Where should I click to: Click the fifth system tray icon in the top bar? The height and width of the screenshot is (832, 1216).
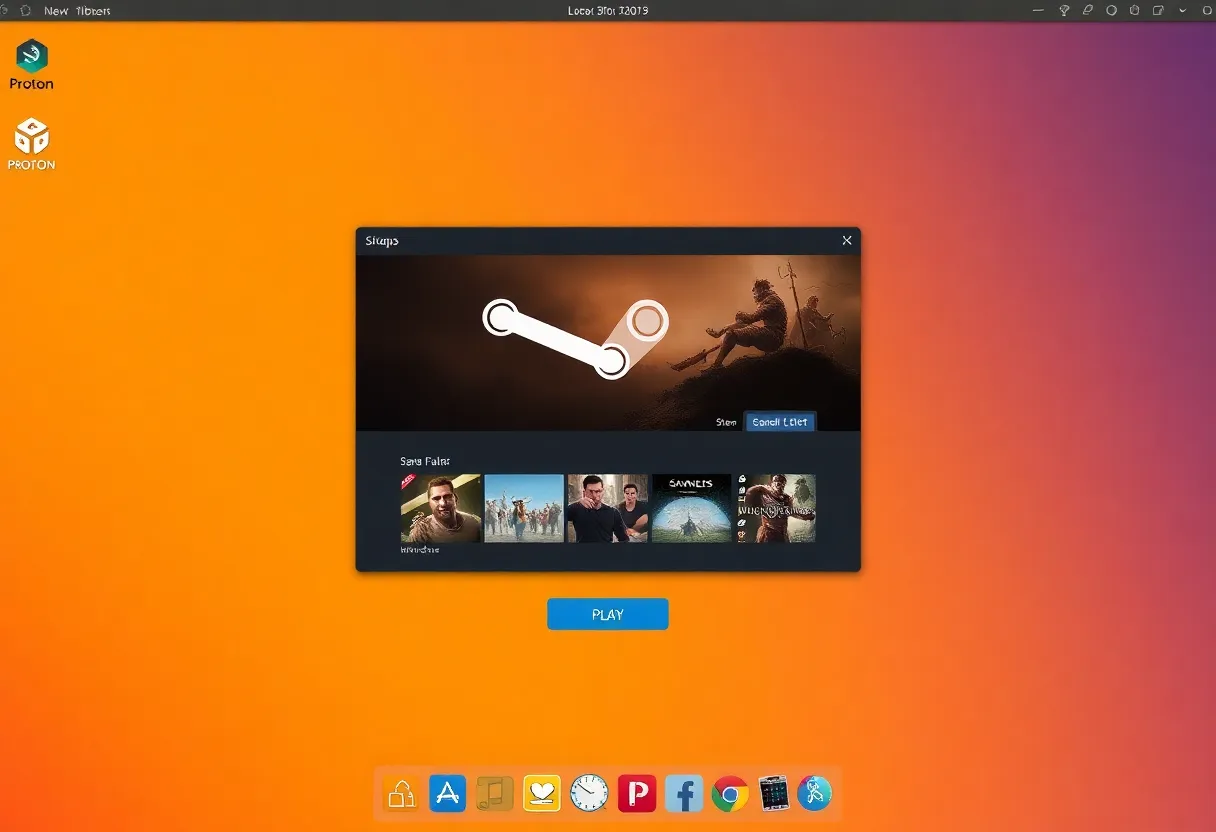click(1135, 11)
